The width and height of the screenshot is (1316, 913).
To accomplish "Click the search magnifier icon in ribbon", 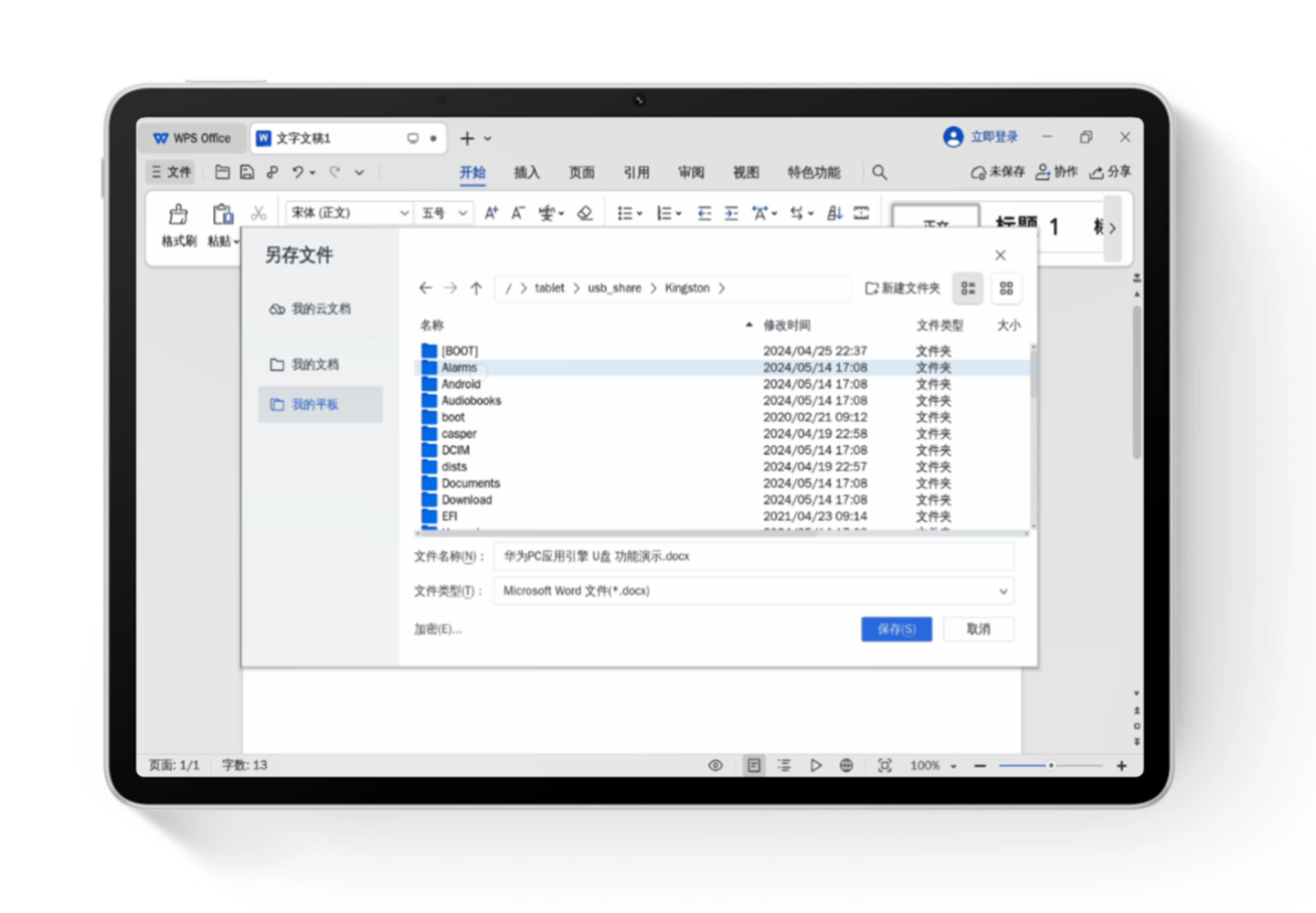I will [879, 172].
